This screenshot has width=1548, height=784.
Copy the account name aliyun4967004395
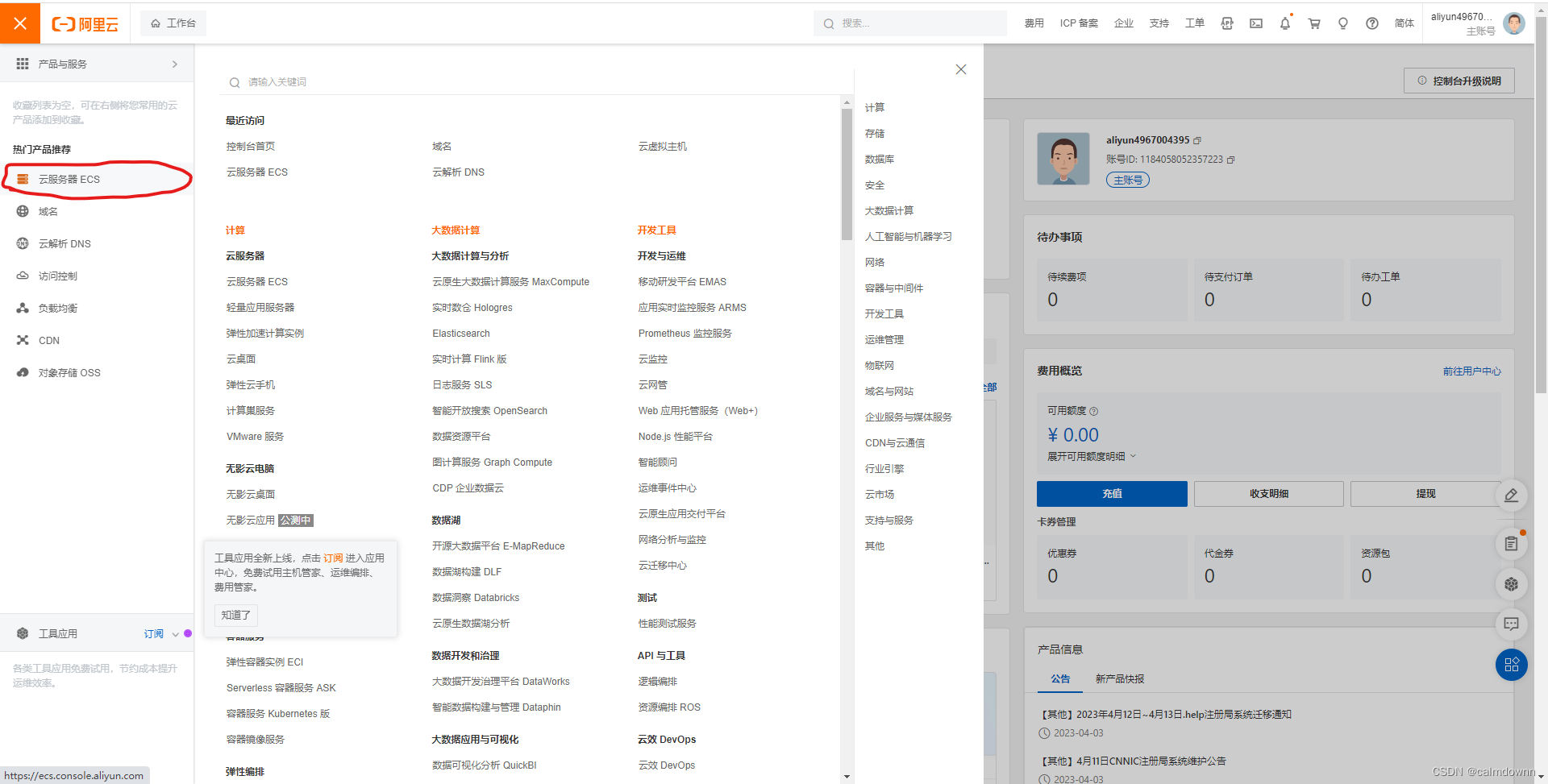point(1197,140)
